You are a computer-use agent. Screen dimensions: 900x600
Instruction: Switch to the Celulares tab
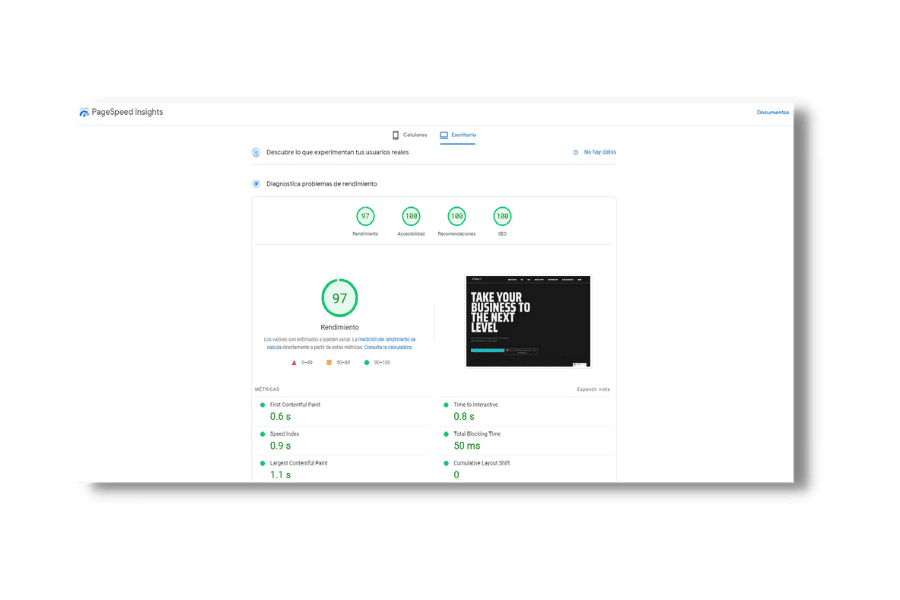tap(410, 134)
